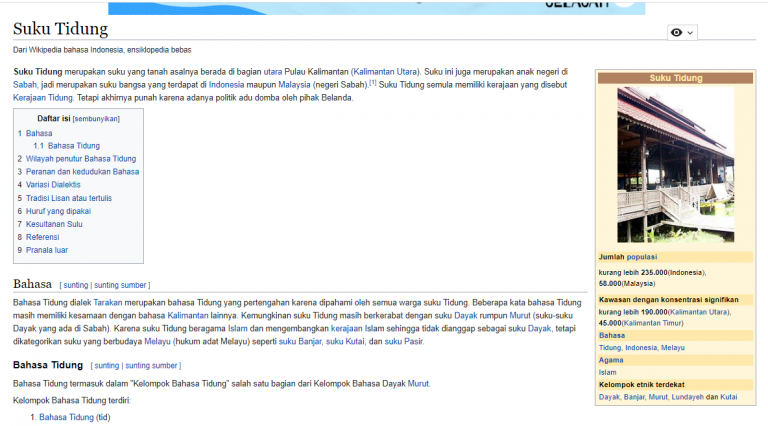Follow the Indonesia link in intro paragraph
The height and width of the screenshot is (426, 768).
point(226,85)
